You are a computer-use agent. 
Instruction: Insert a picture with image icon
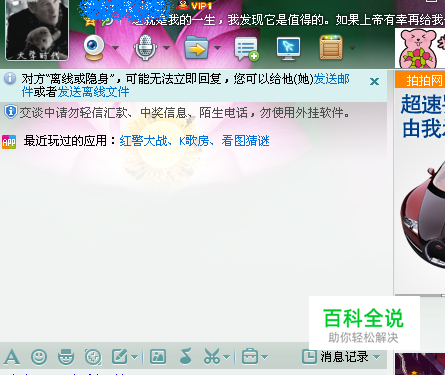tap(158, 357)
